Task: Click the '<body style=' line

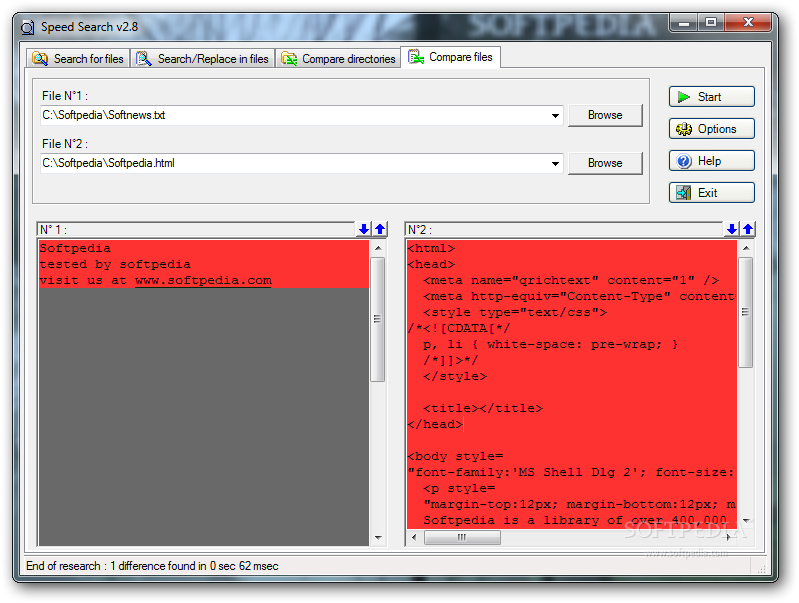Action: click(456, 456)
